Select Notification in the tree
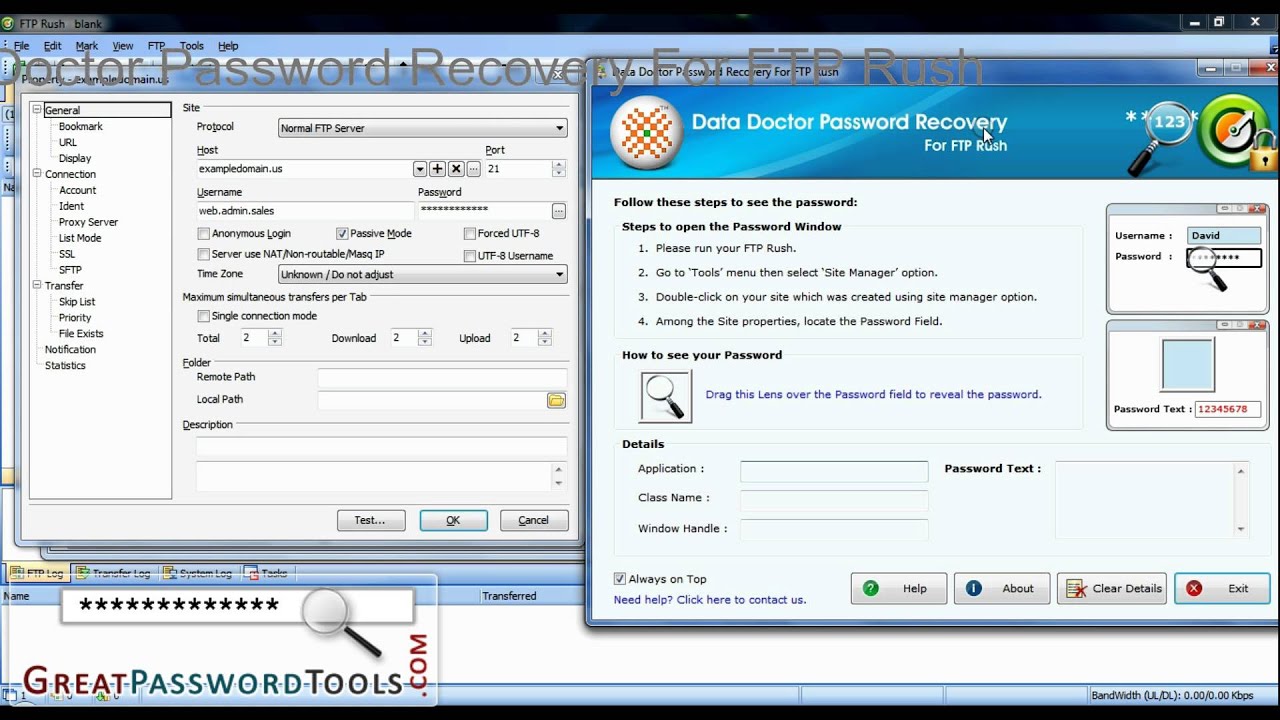This screenshot has width=1280, height=720. pos(70,350)
